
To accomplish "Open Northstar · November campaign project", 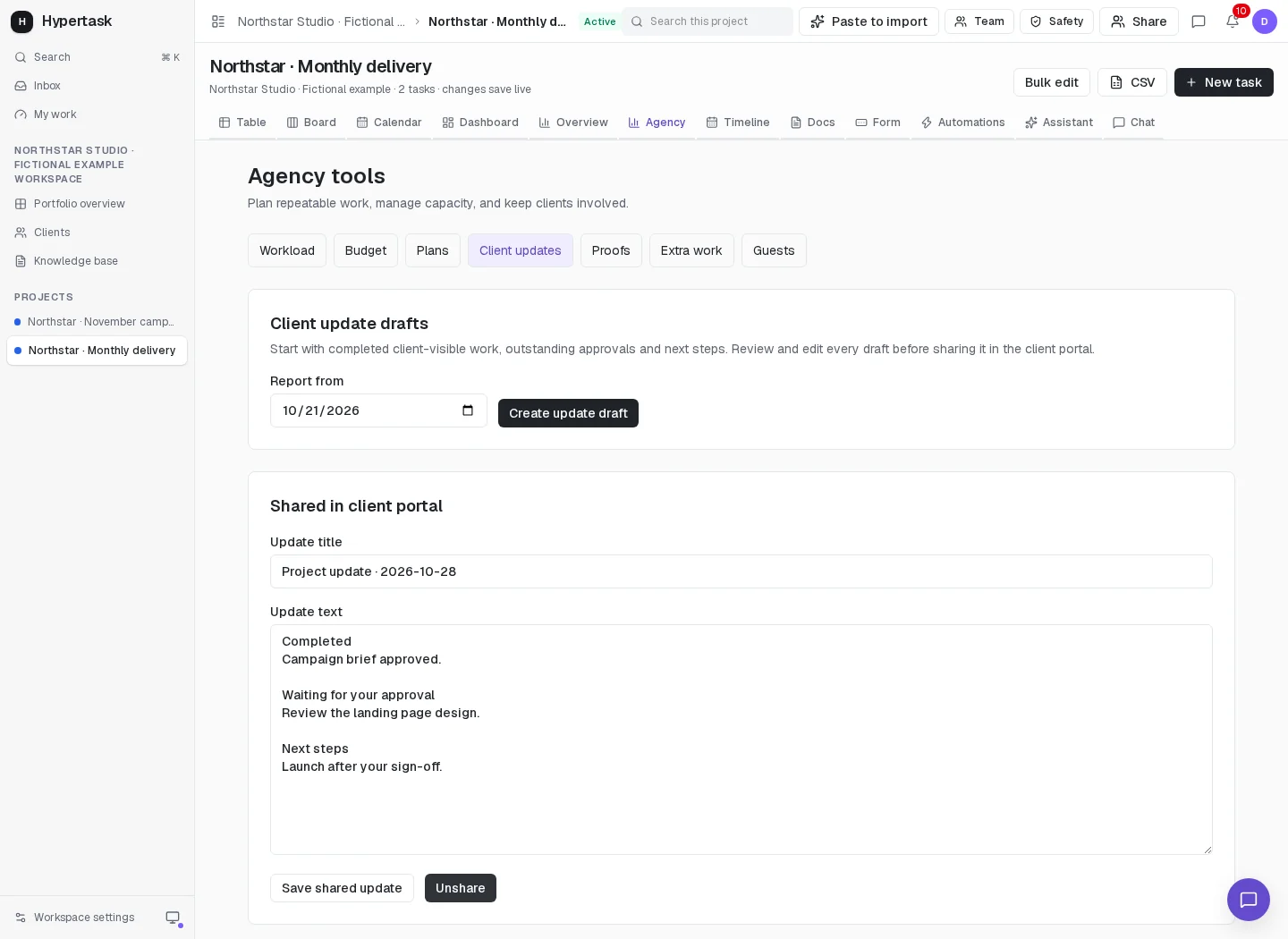I will 97,322.
